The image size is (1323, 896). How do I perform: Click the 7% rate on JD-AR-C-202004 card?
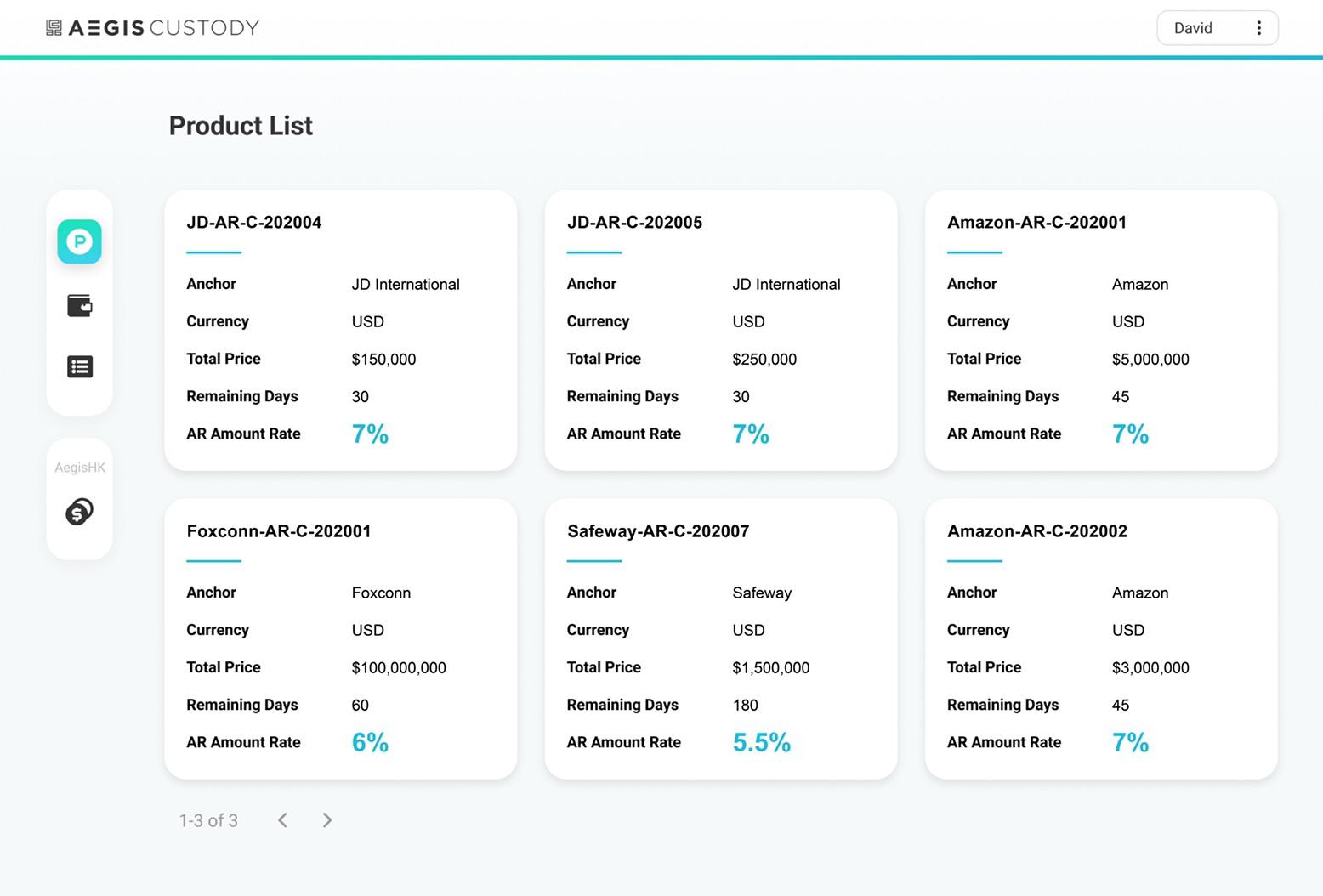370,434
